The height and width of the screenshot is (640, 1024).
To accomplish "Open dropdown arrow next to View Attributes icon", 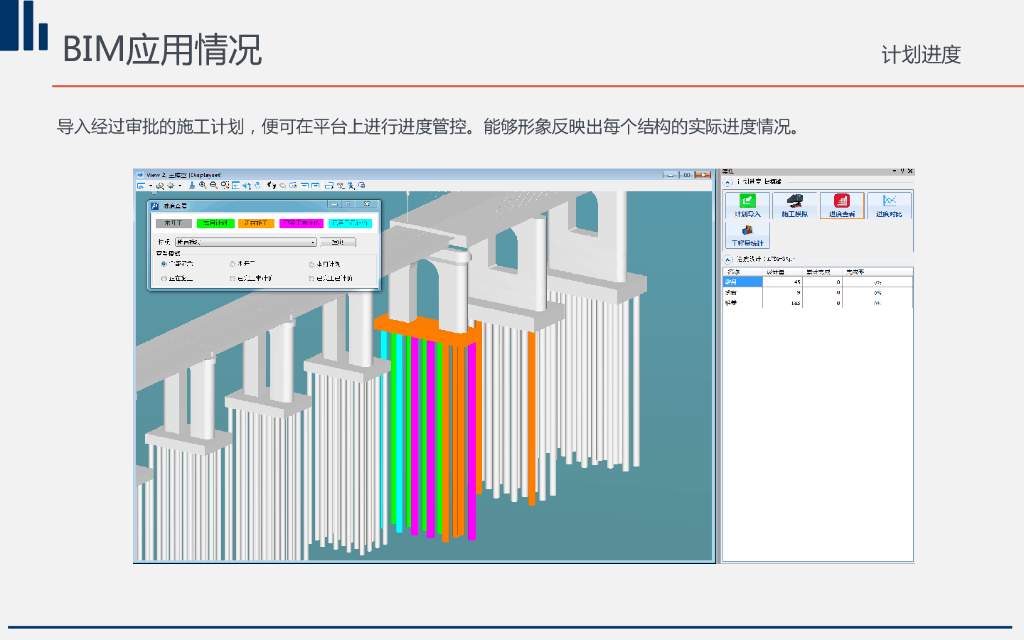I will (x=150, y=185).
